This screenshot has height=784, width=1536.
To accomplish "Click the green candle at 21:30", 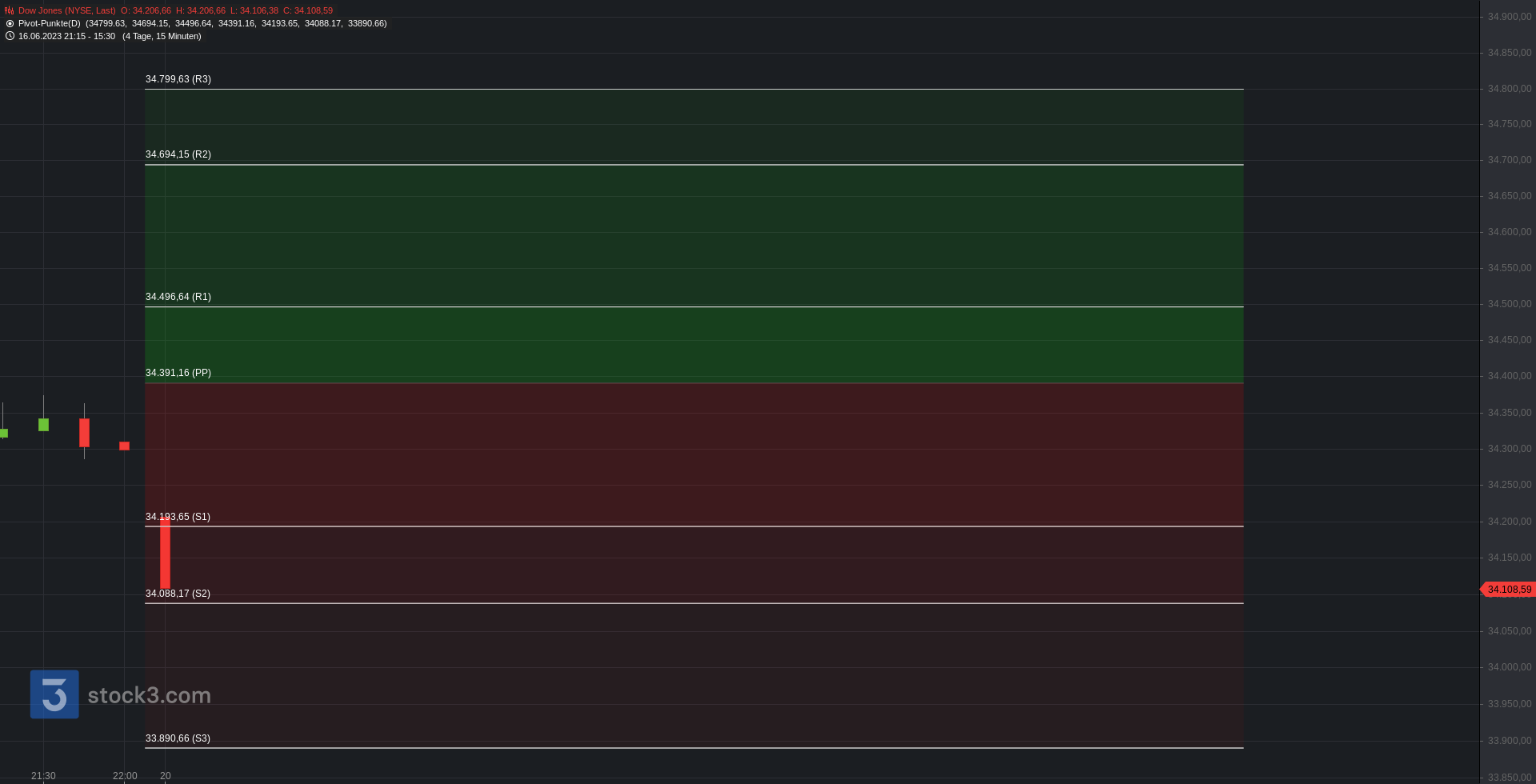I will (43, 425).
